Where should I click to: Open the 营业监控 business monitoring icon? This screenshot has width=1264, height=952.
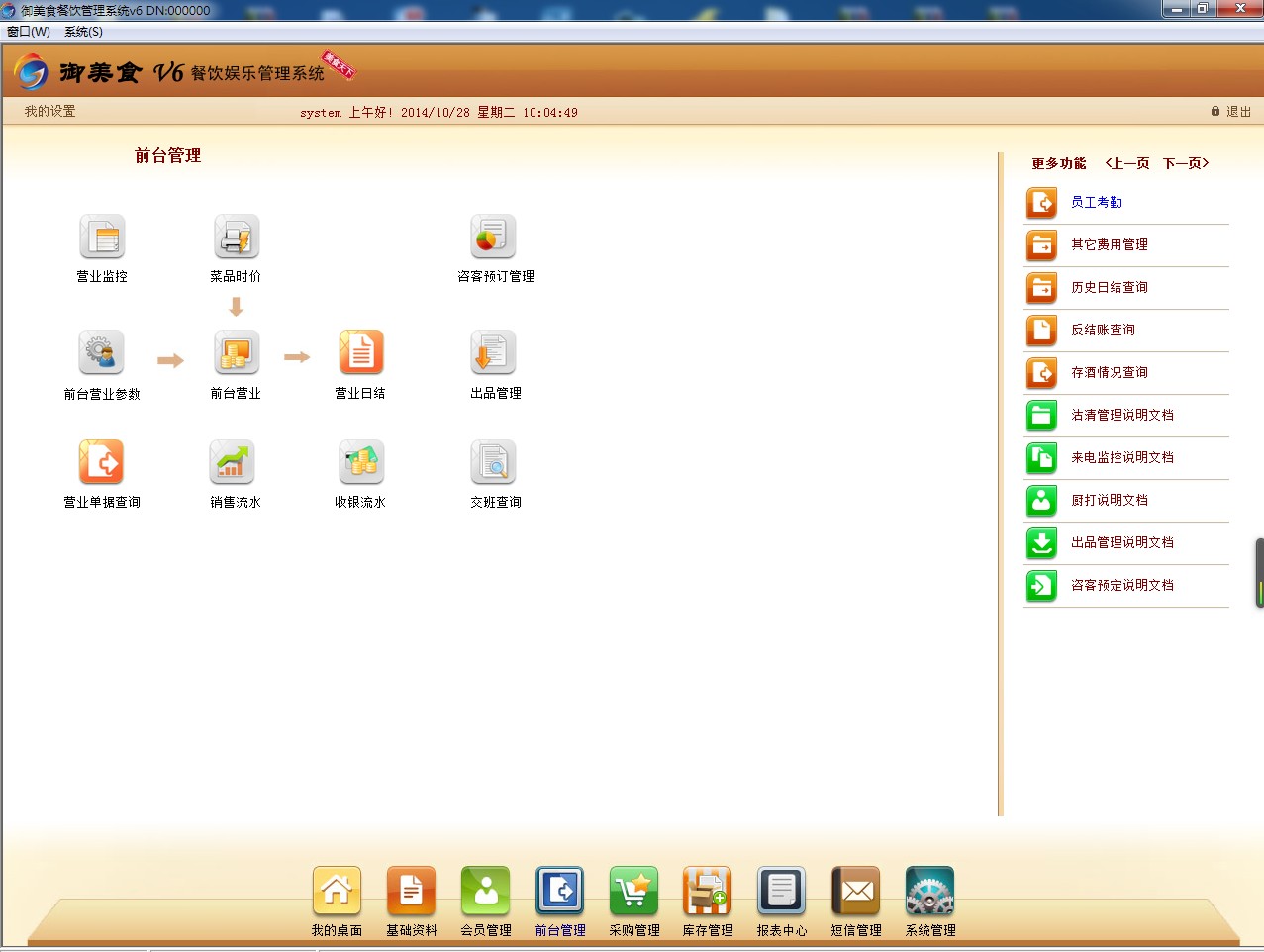point(102,238)
